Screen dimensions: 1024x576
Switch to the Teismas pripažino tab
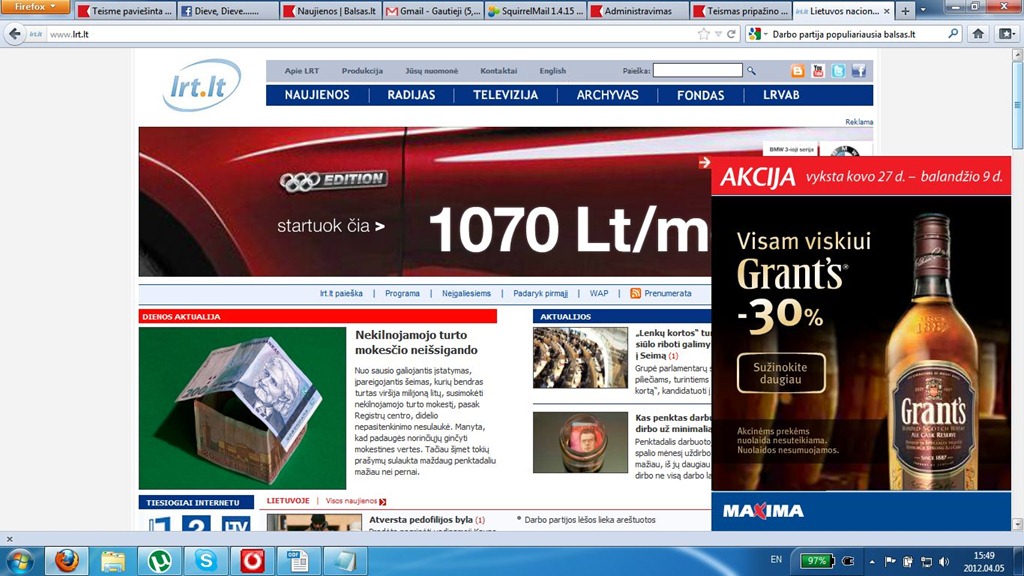(x=741, y=11)
